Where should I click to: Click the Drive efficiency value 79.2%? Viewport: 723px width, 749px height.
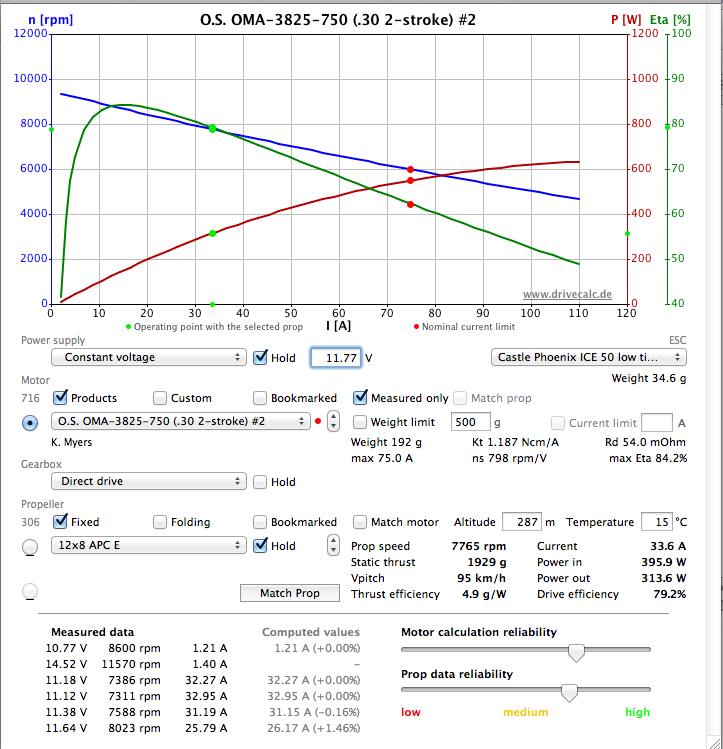pos(670,594)
